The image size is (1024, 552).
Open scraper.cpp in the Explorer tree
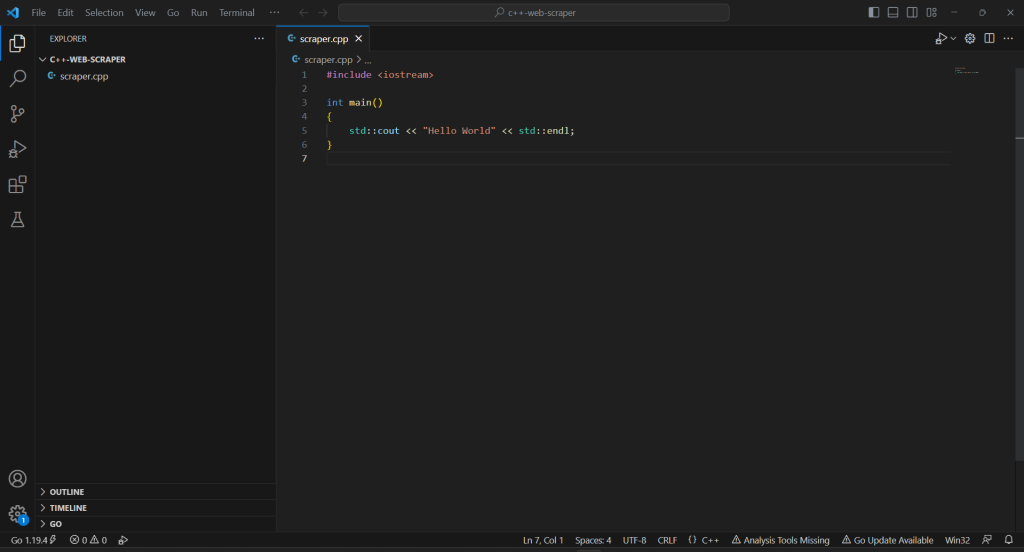coord(84,76)
